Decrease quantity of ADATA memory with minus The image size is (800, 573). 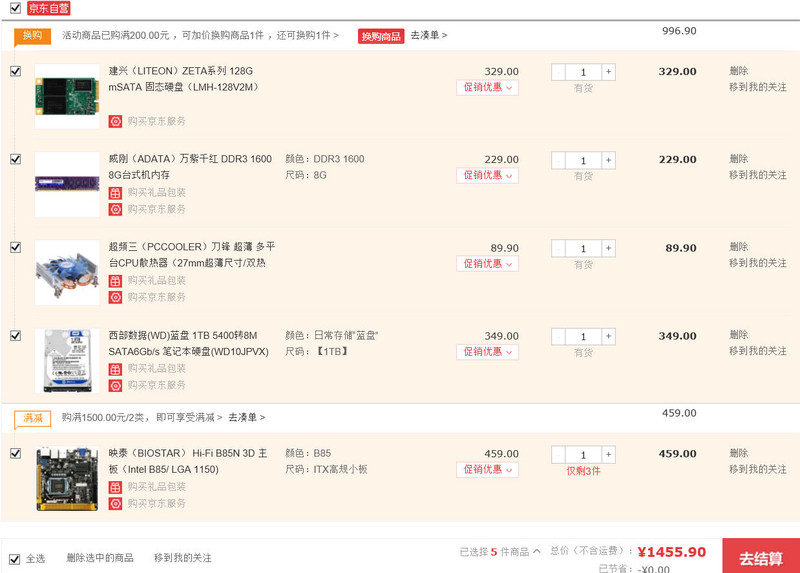click(558, 160)
